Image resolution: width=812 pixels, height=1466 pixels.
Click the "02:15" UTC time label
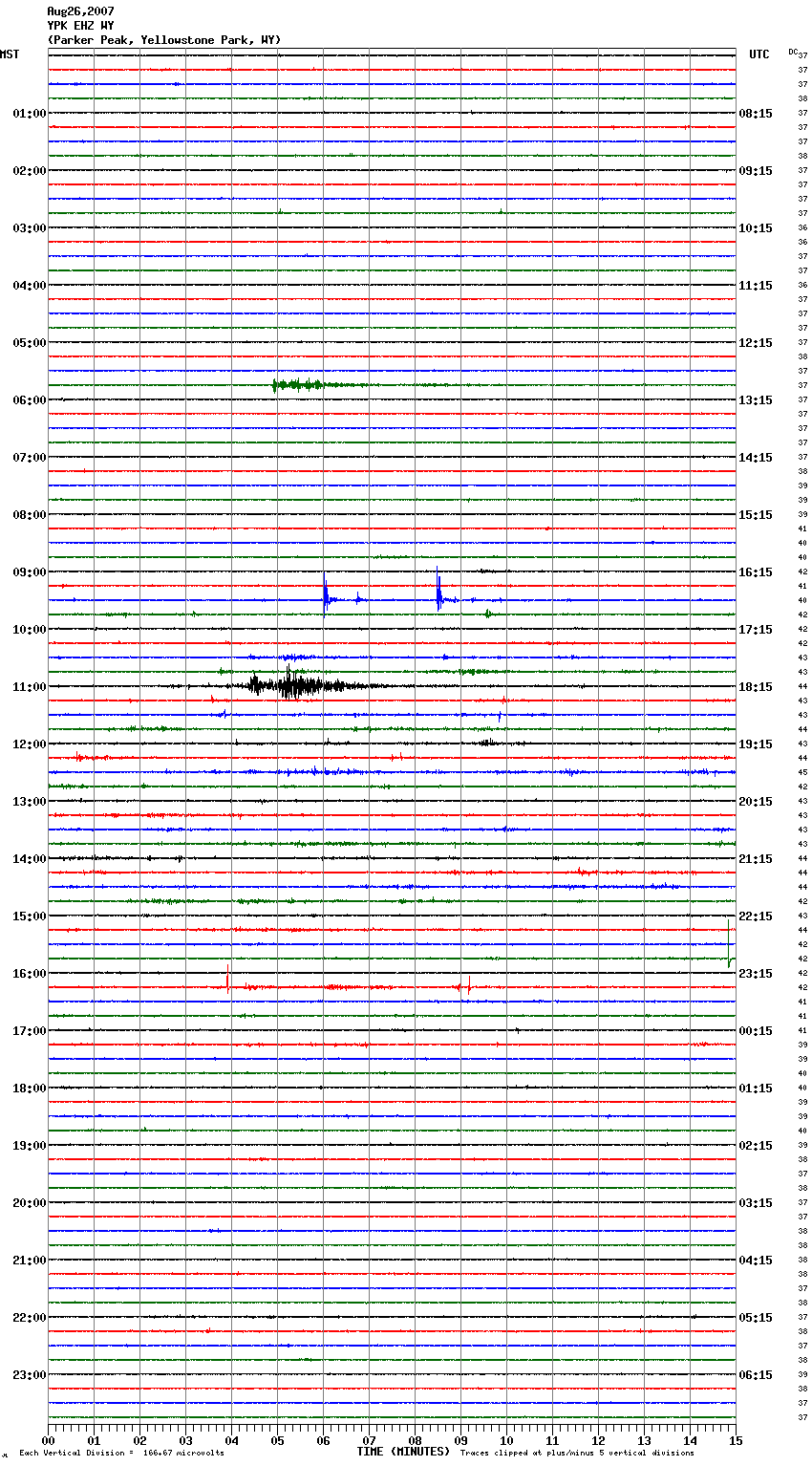point(756,1146)
